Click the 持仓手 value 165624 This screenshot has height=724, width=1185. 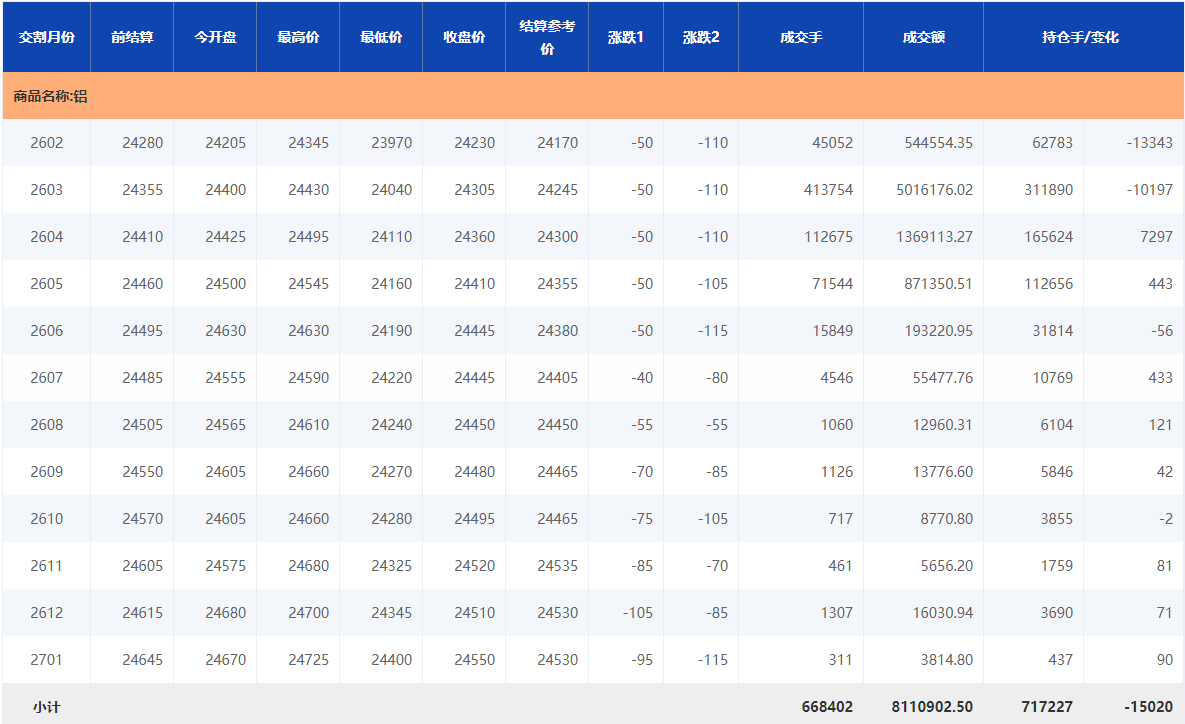(1048, 237)
